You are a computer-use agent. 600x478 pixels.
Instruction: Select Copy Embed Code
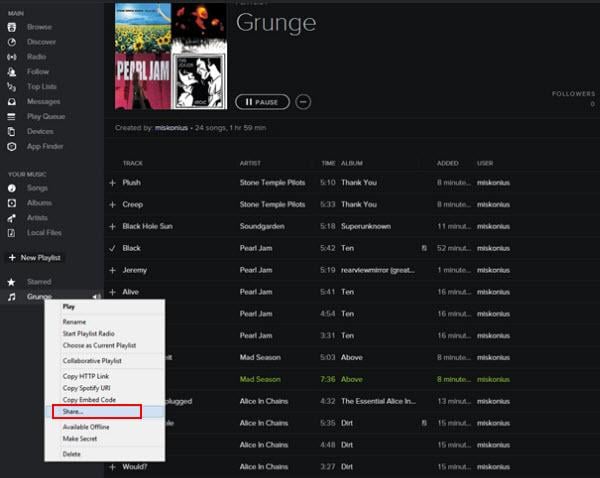click(90, 400)
